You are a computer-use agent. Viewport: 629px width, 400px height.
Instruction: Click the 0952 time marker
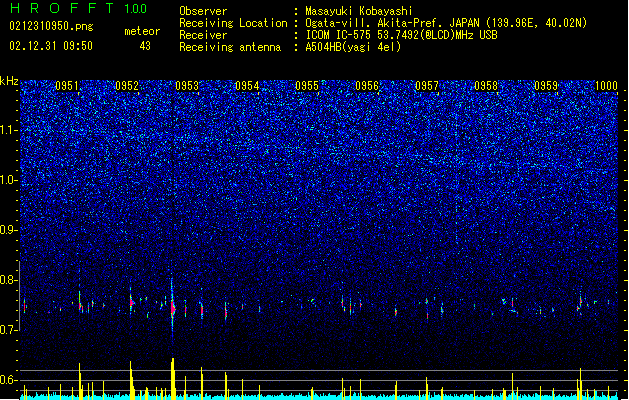click(x=127, y=86)
